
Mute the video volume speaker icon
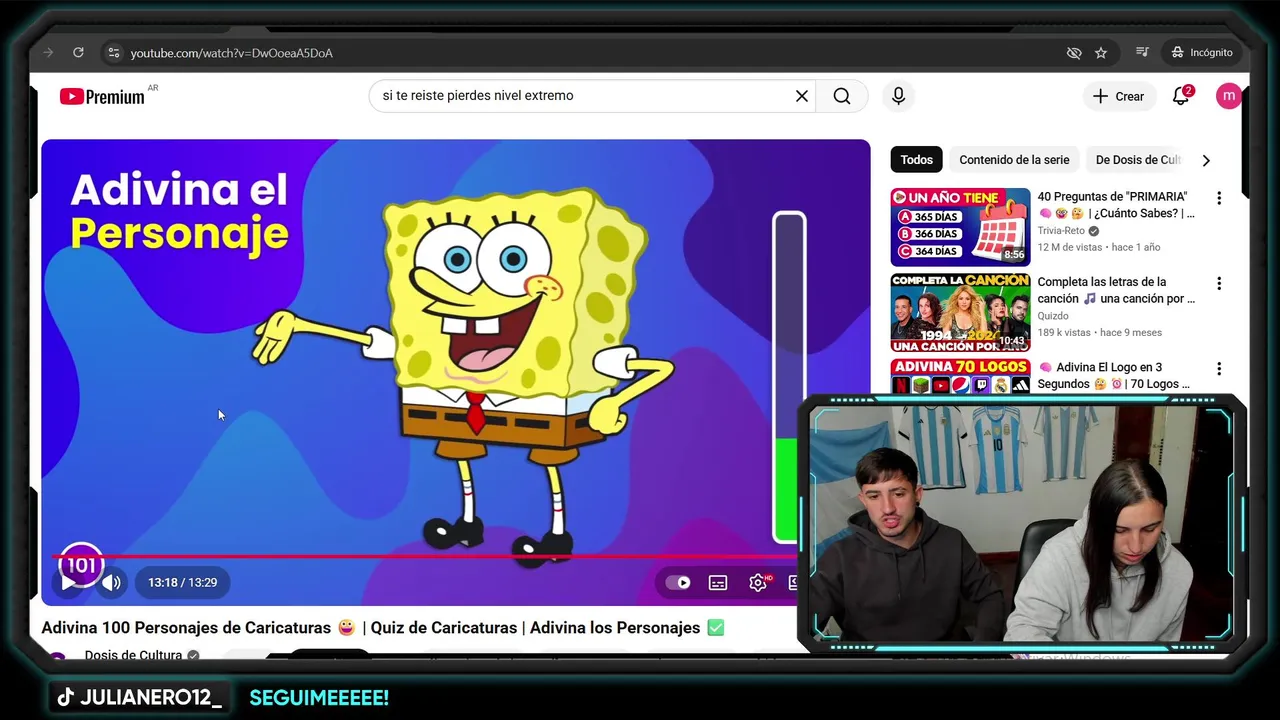[112, 583]
